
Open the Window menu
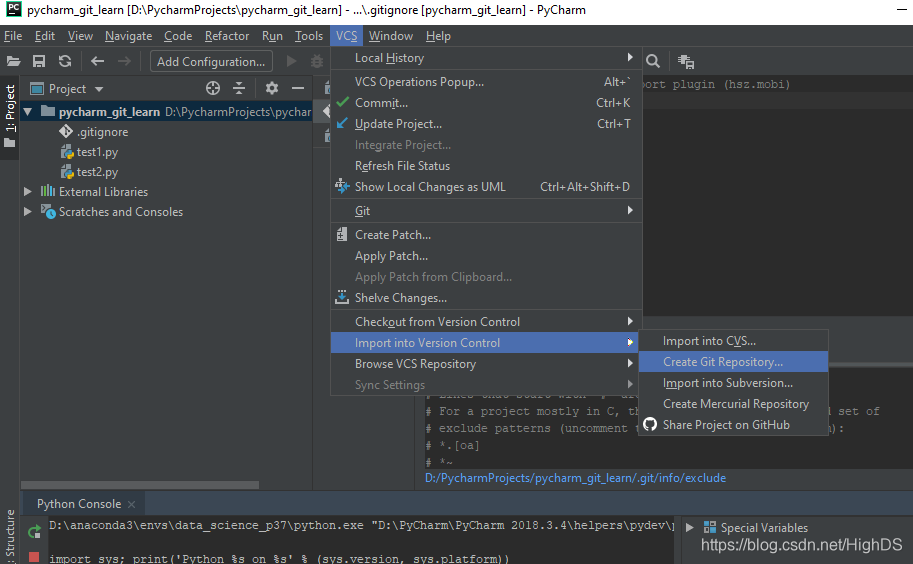[x=391, y=36]
